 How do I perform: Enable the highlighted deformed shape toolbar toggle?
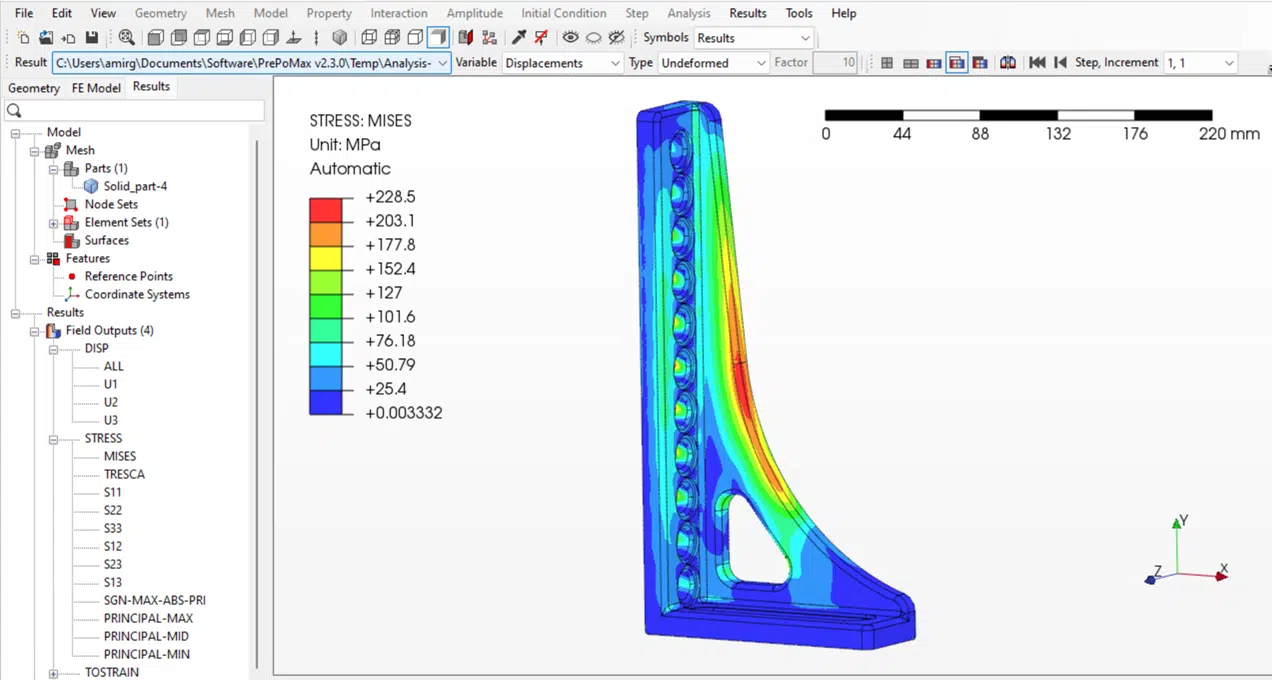coord(437,37)
